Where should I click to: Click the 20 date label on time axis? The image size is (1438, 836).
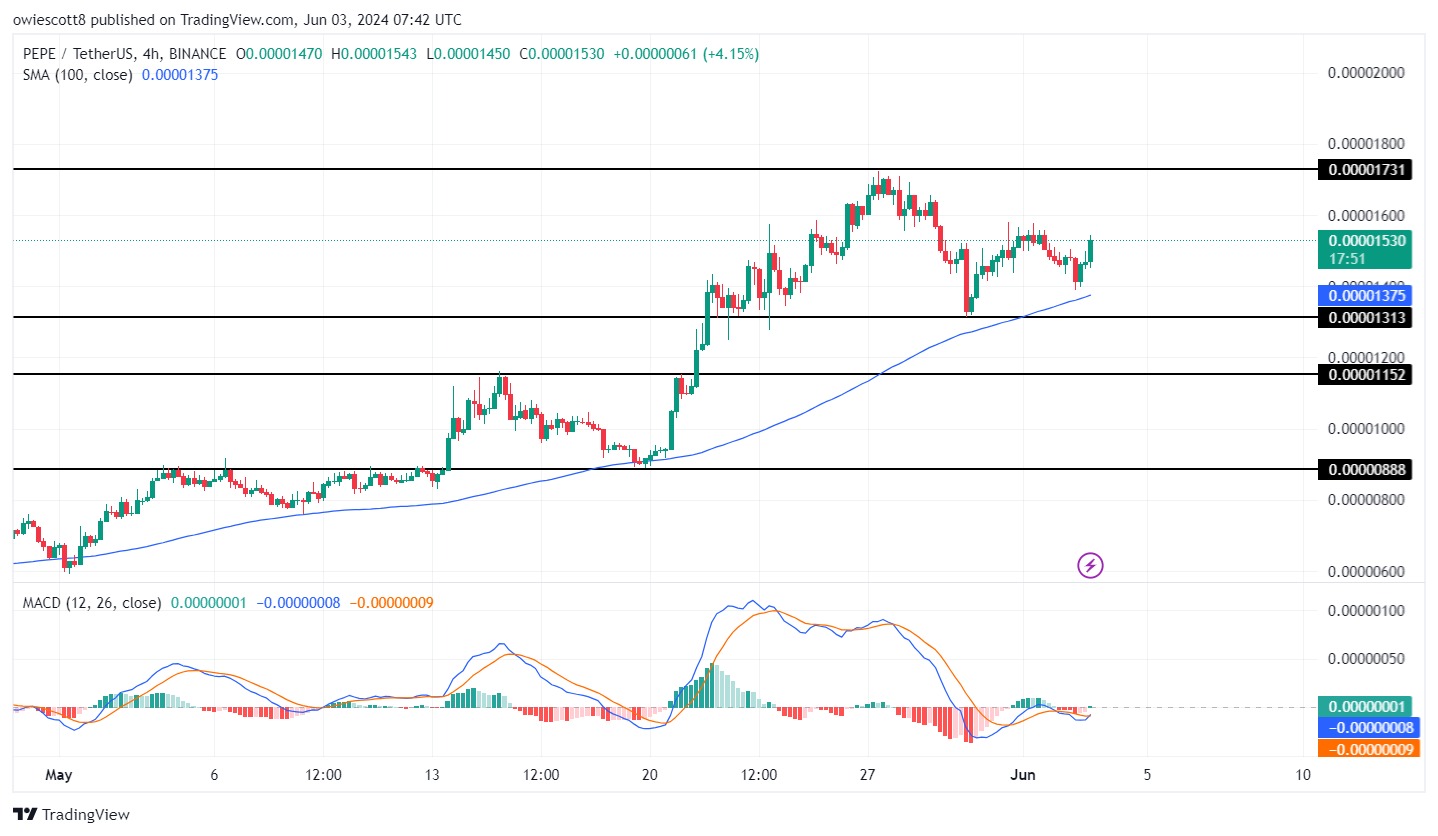(x=650, y=775)
